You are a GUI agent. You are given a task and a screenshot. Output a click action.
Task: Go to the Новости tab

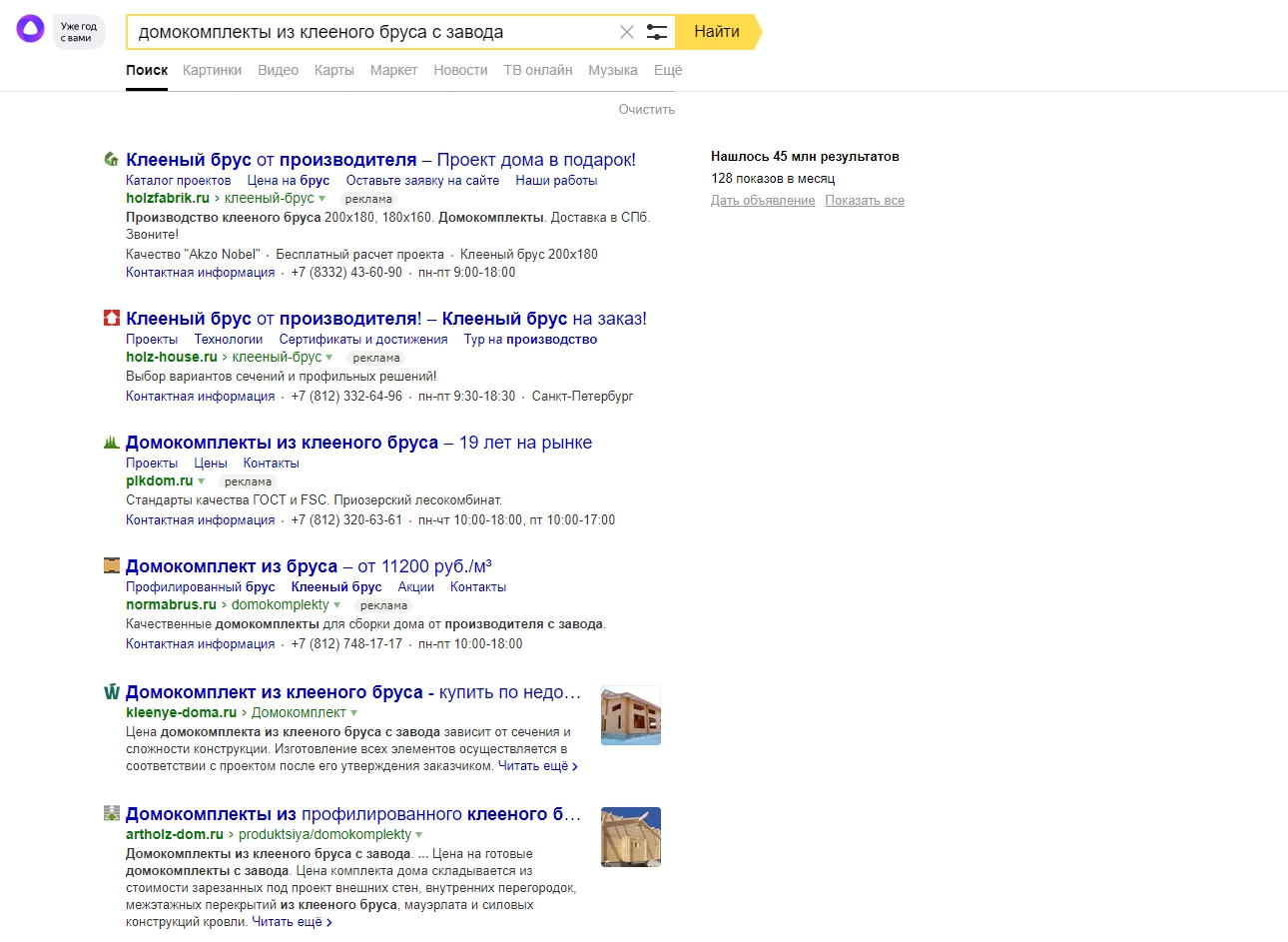pos(460,70)
